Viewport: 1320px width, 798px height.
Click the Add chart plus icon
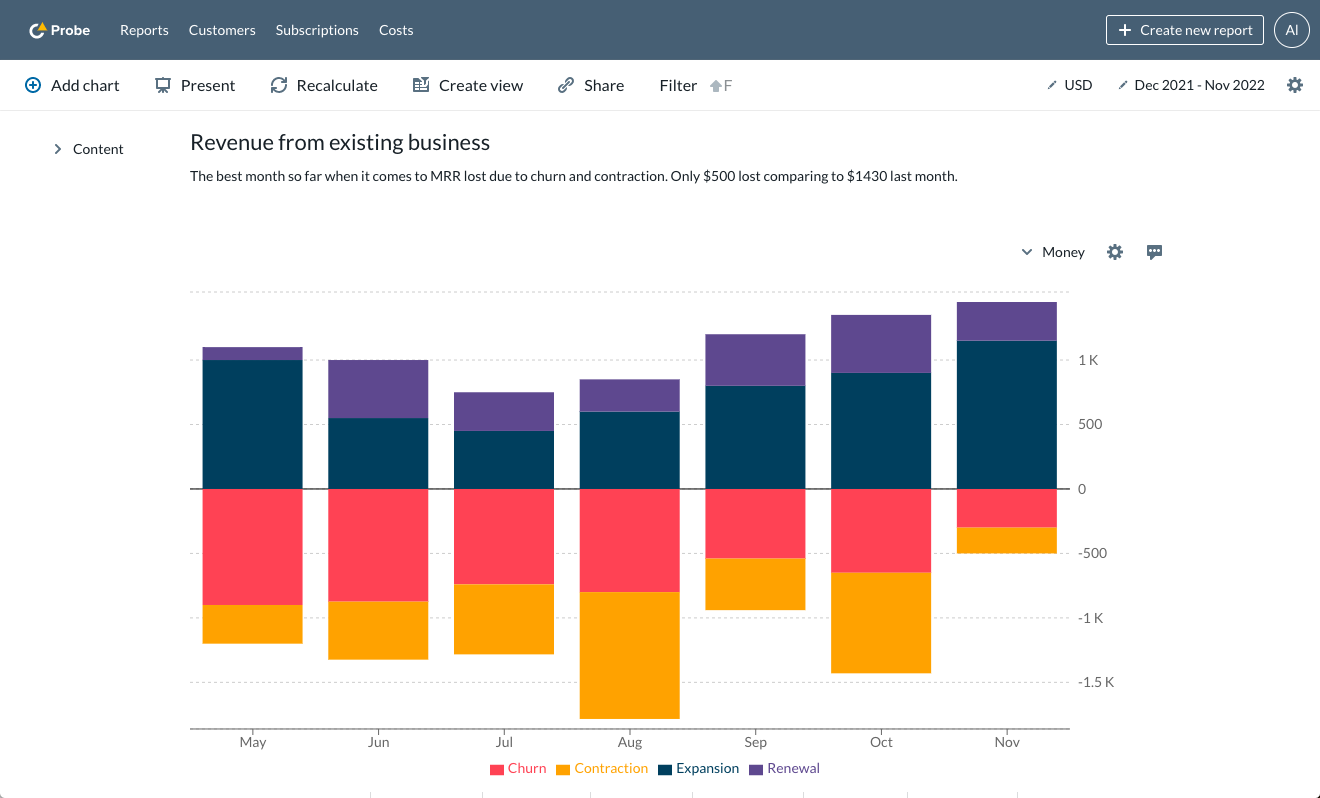[x=33, y=85]
